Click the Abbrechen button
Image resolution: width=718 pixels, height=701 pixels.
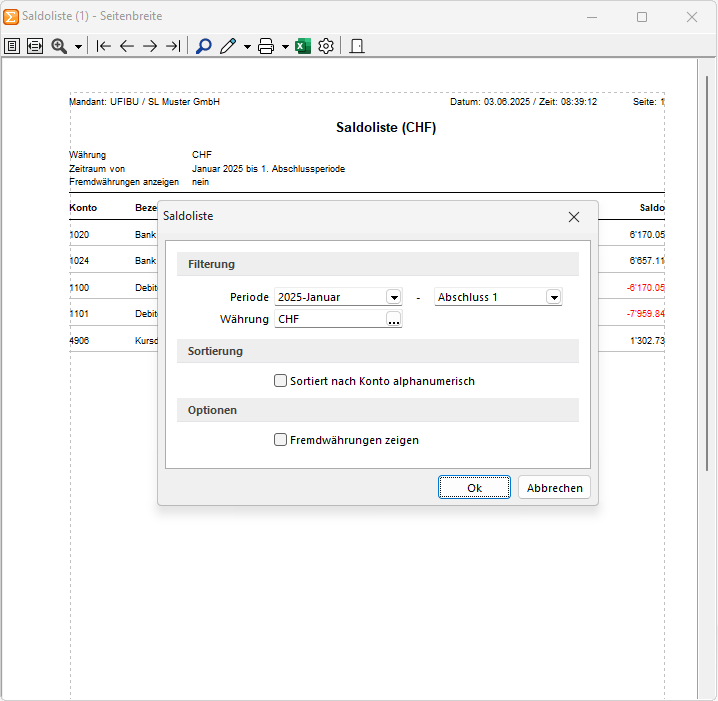(x=555, y=488)
